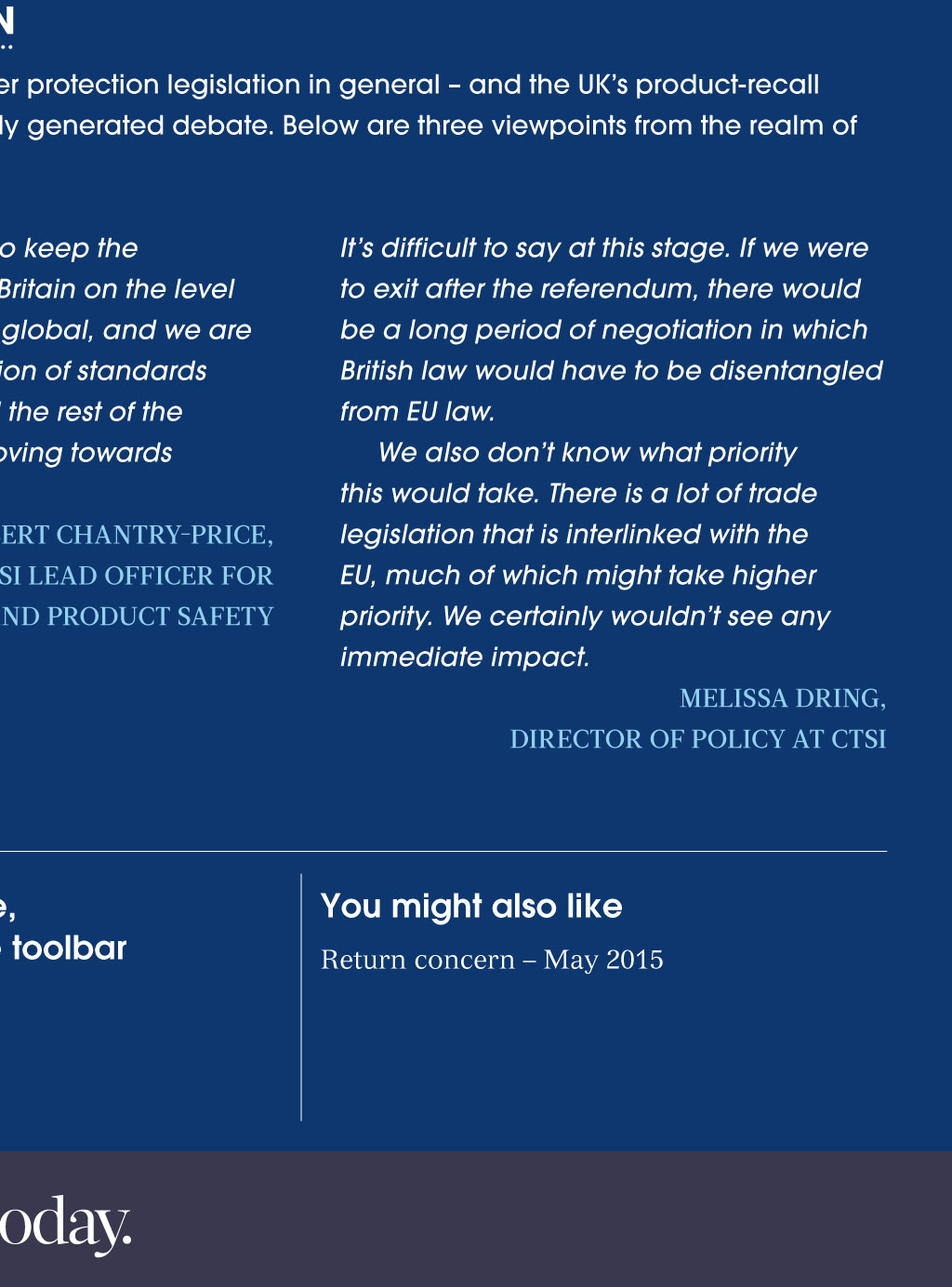The image size is (952, 1287).
Task: Click the dark footer bar
Action: (476, 1219)
